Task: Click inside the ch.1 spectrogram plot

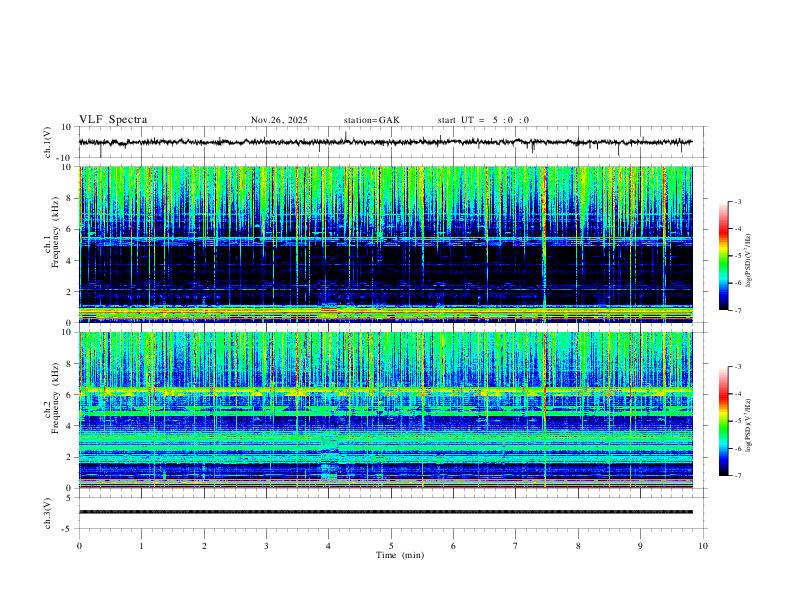Action: tap(385, 244)
